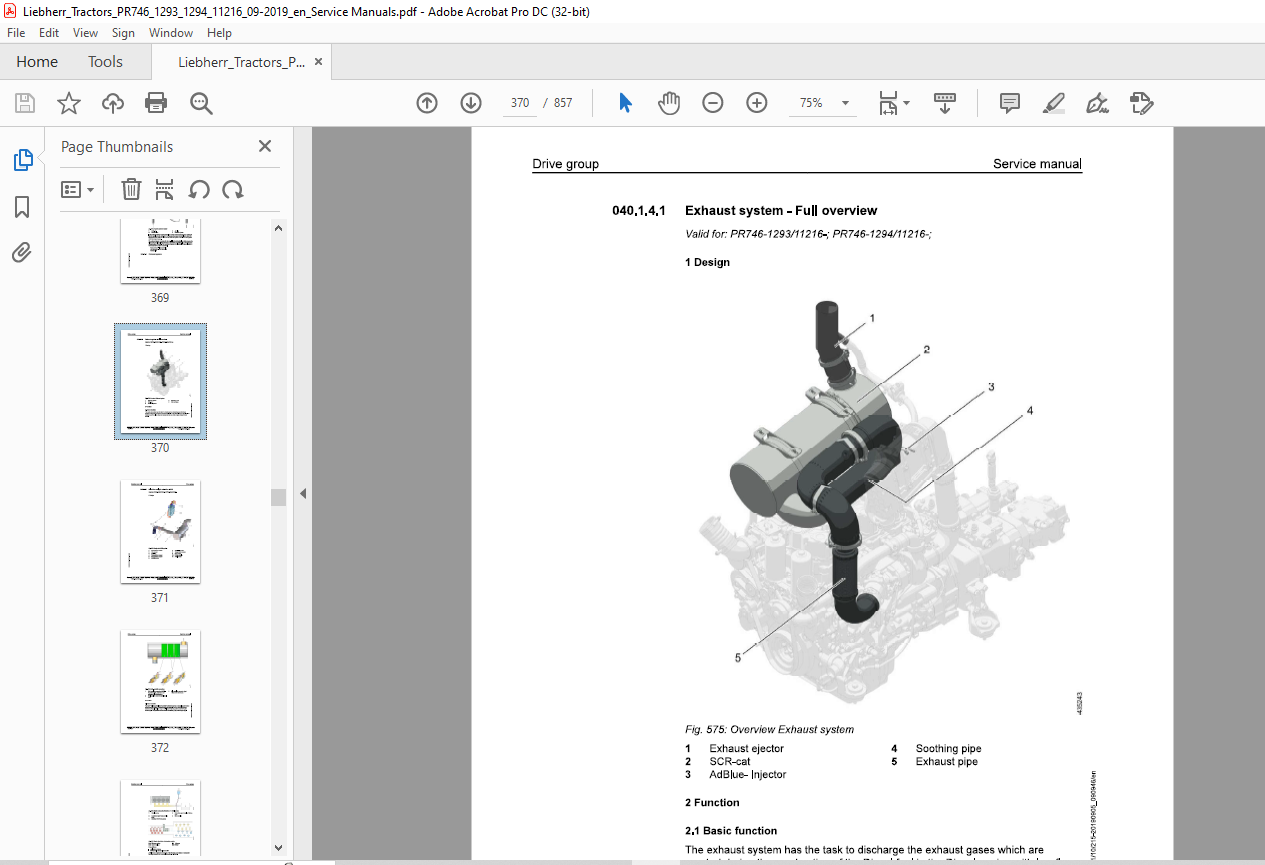Rotate page clockwise in thumbnails panel
This screenshot has height=865, width=1265.
233,189
